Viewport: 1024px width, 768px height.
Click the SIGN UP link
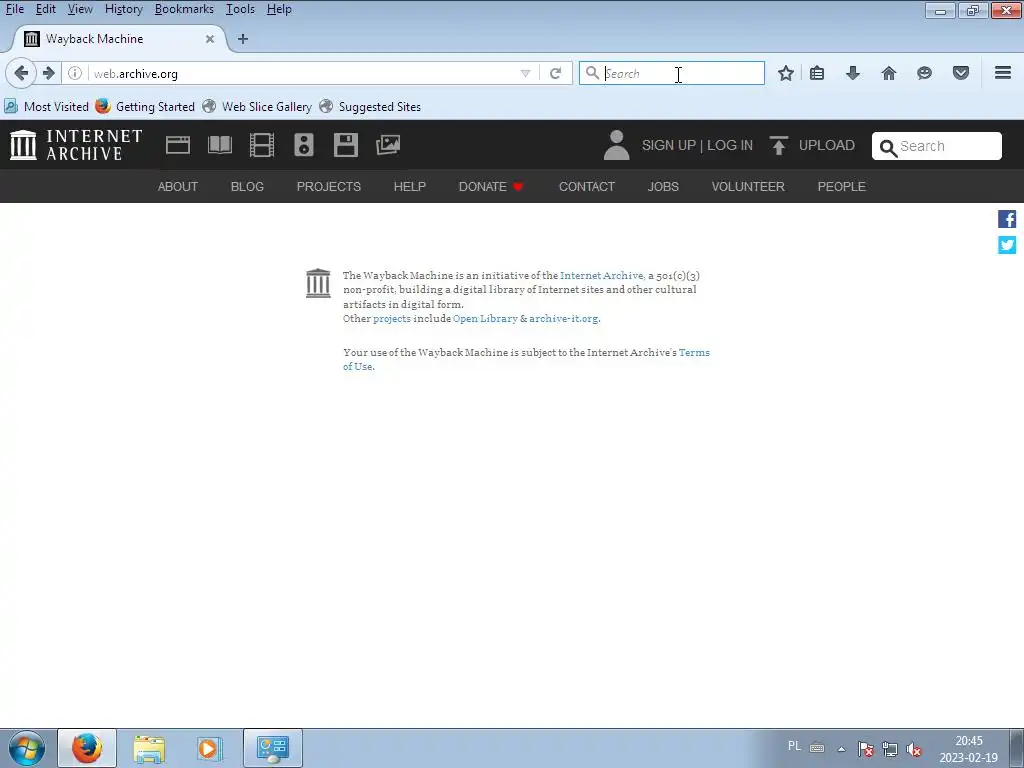click(669, 145)
